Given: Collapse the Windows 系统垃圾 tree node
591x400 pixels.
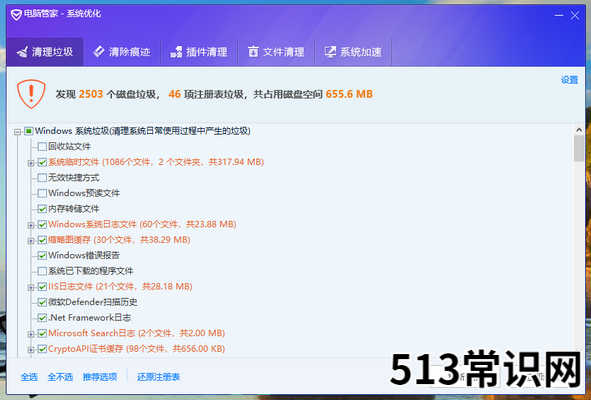Looking at the screenshot, I should pos(17,132).
